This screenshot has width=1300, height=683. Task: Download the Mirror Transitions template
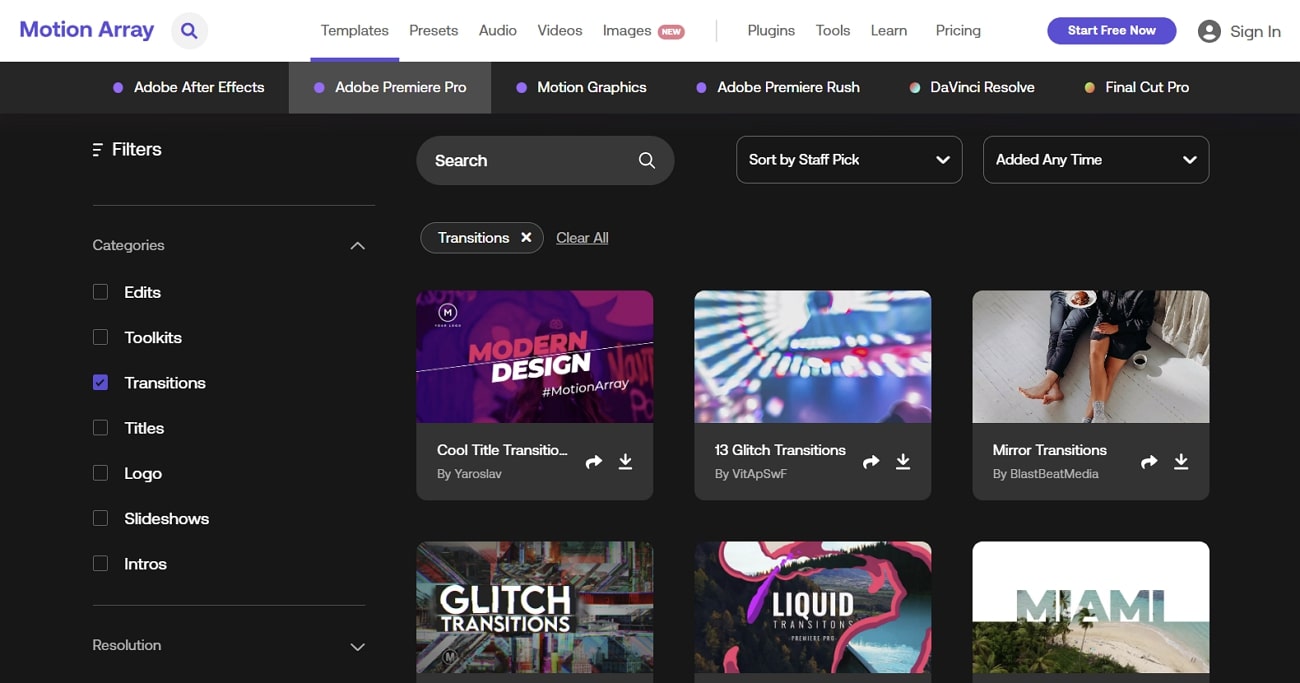click(x=1181, y=461)
